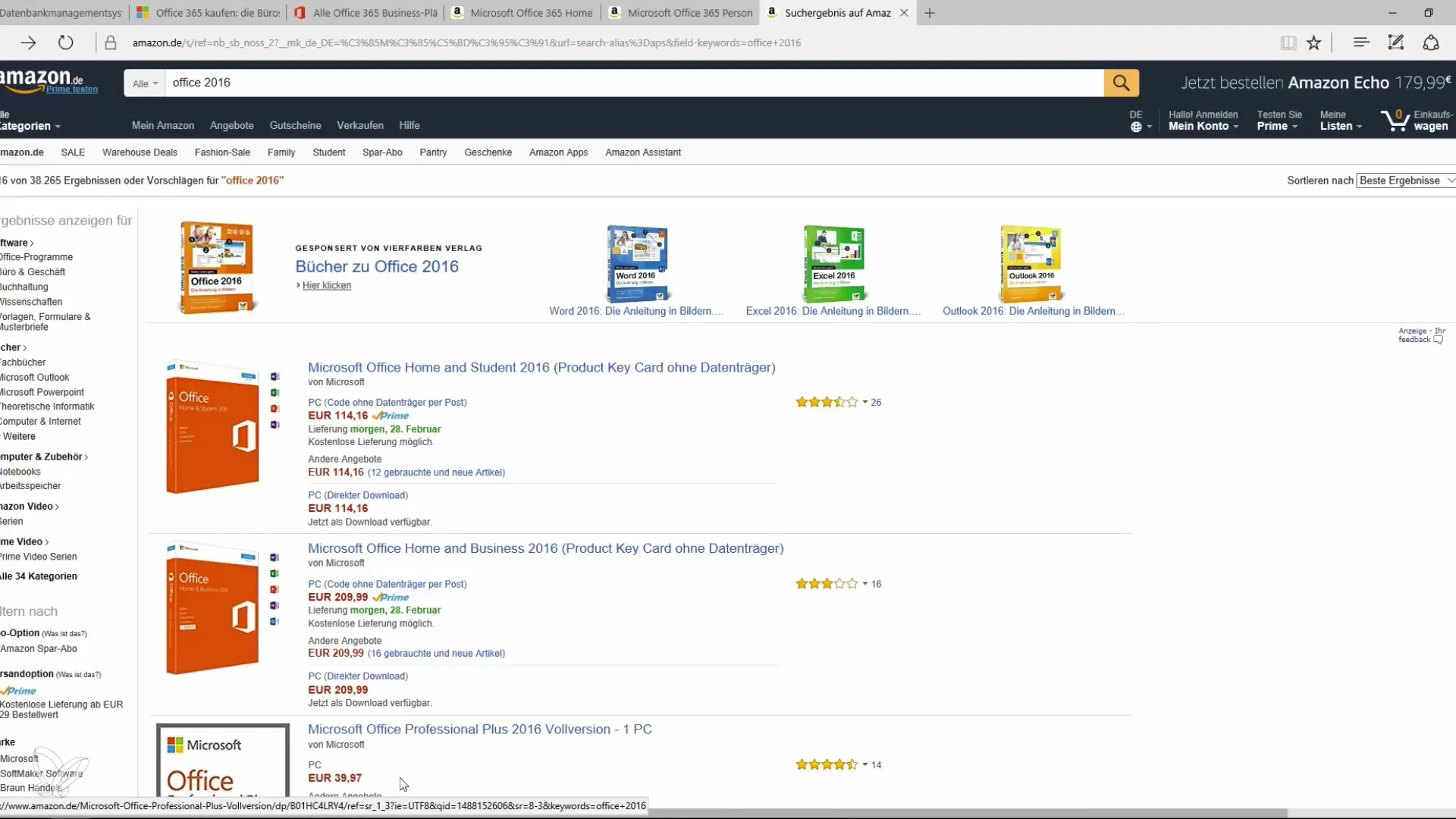The image size is (1456, 819).
Task: Expand rating dropdown arrow next to 26
Action: 864,403
